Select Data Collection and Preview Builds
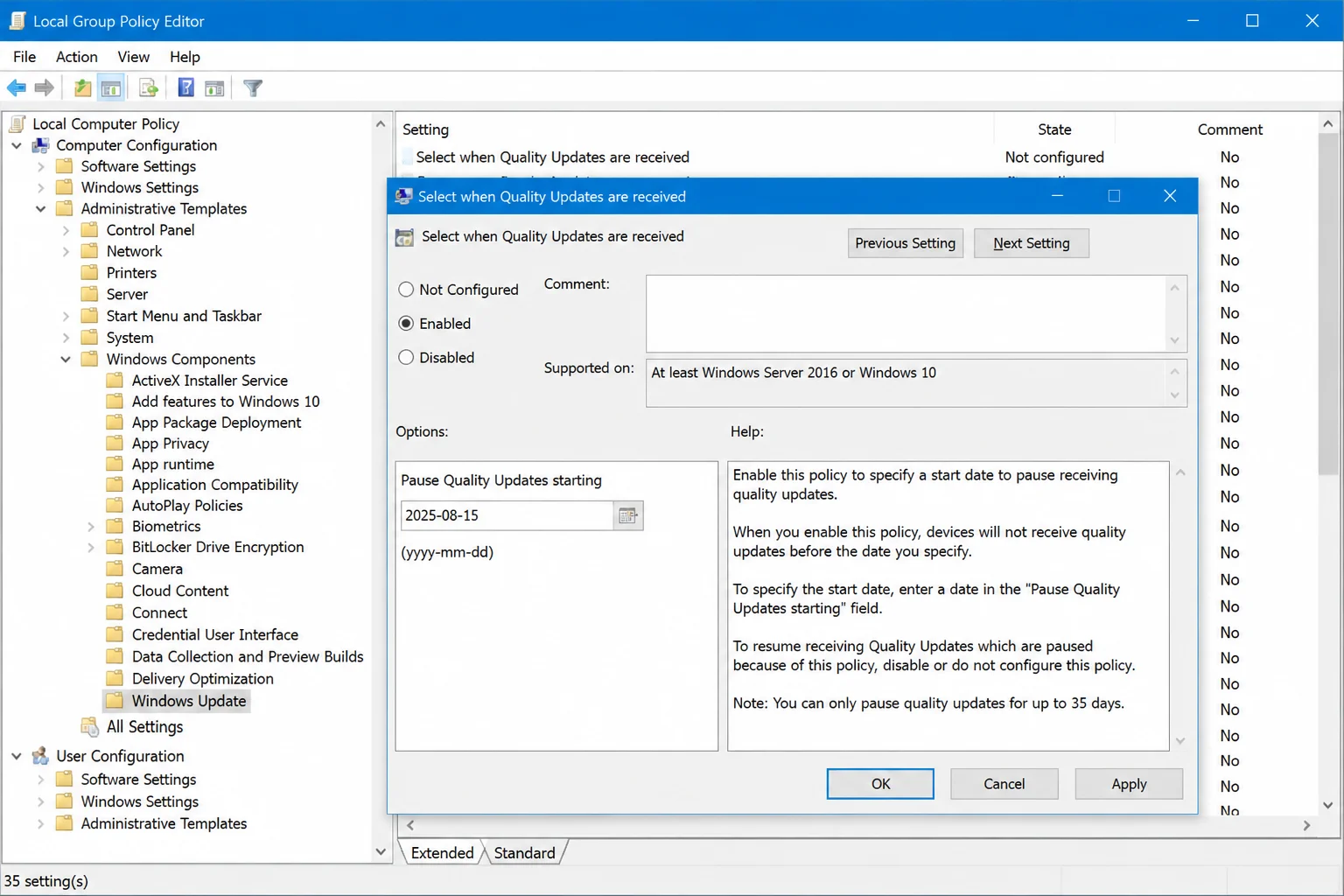This screenshot has width=1344, height=896. (x=248, y=657)
